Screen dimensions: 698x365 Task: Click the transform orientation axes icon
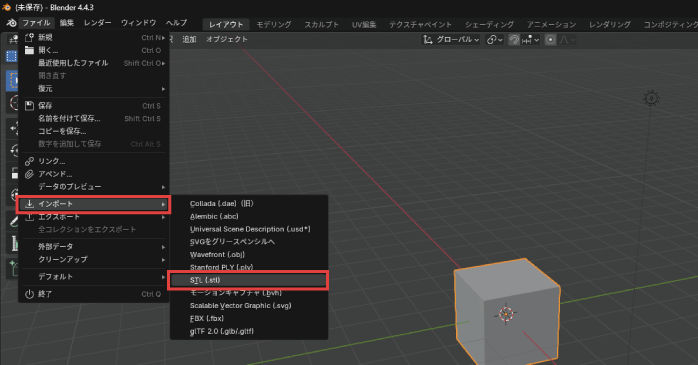tap(428, 40)
